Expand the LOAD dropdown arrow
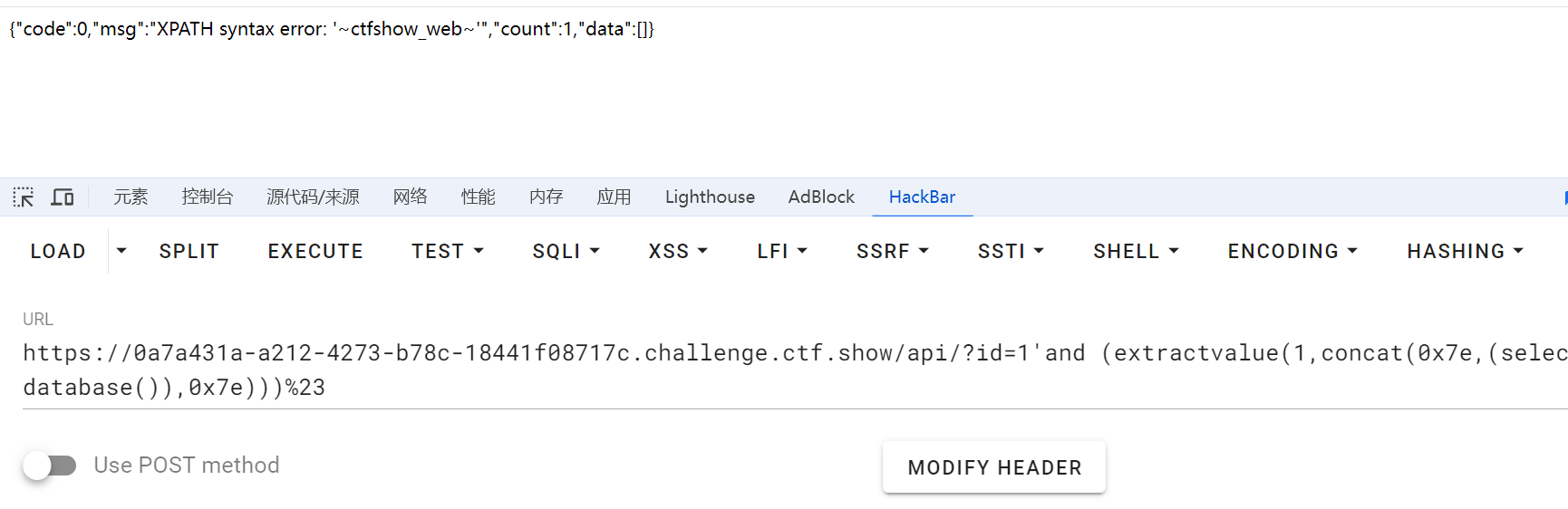The image size is (1568, 509). (x=121, y=251)
